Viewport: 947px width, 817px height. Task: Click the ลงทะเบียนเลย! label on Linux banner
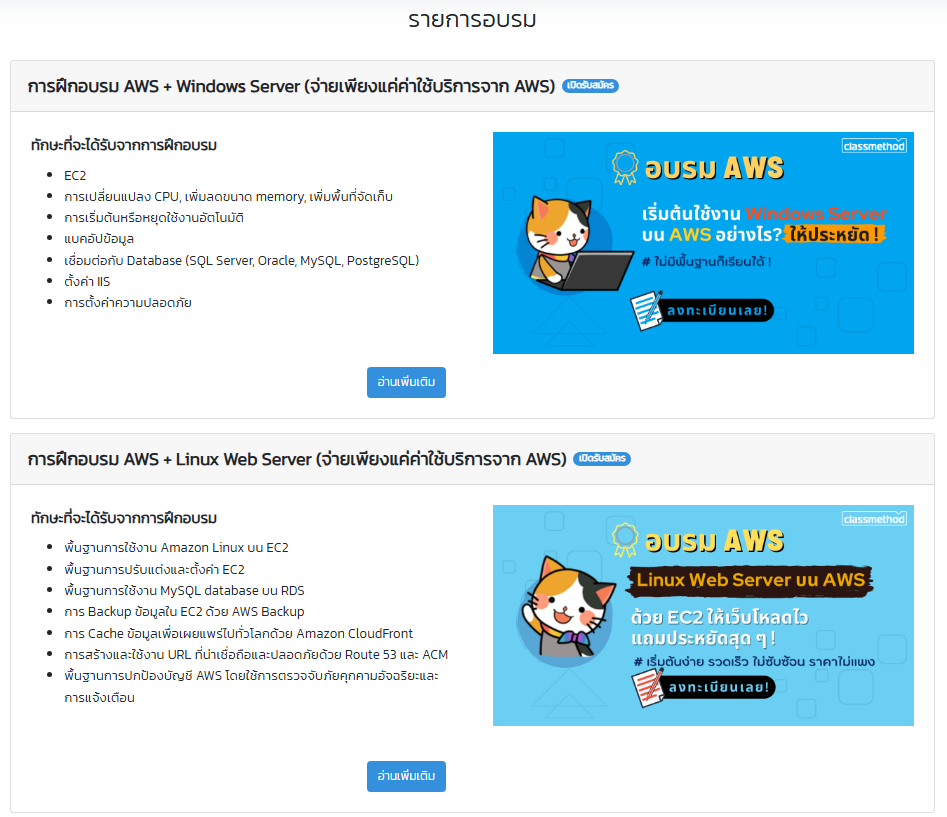719,687
